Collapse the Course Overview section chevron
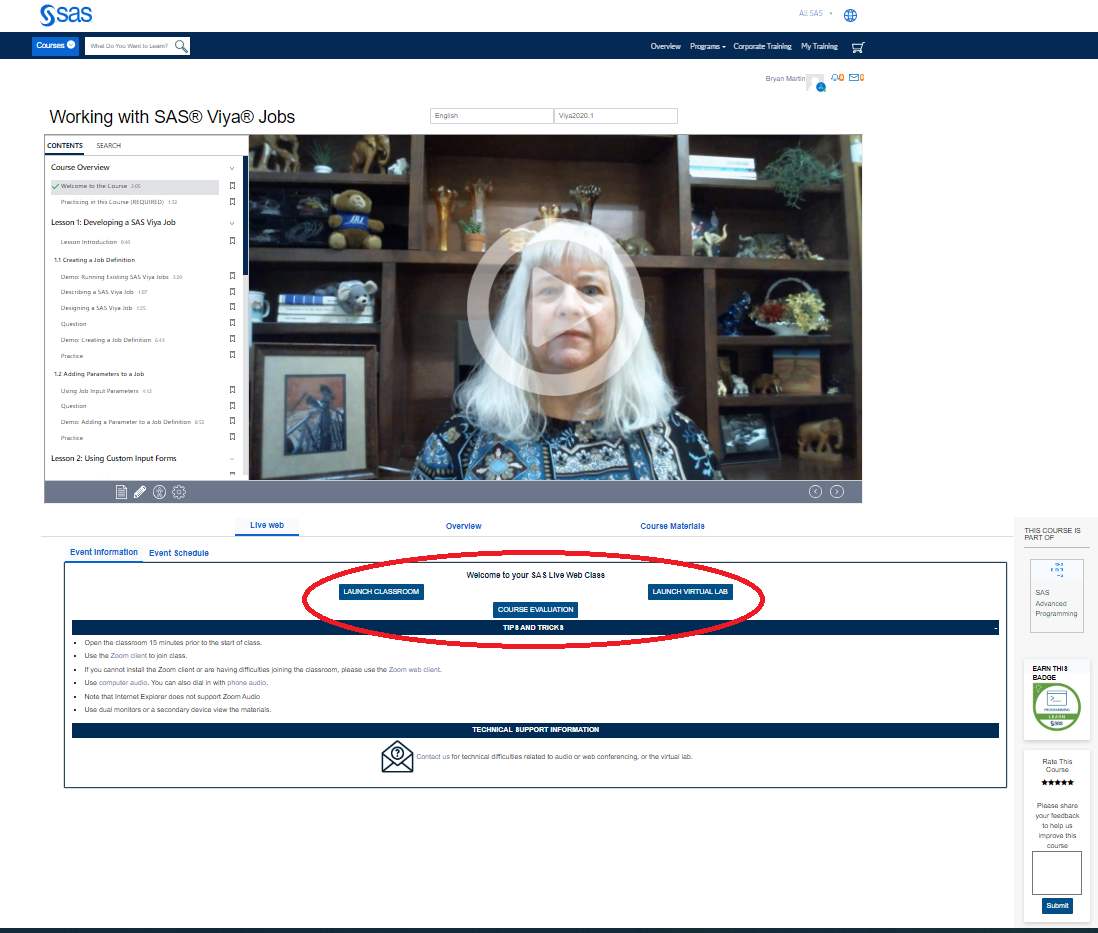This screenshot has width=1098, height=933. (x=231, y=167)
